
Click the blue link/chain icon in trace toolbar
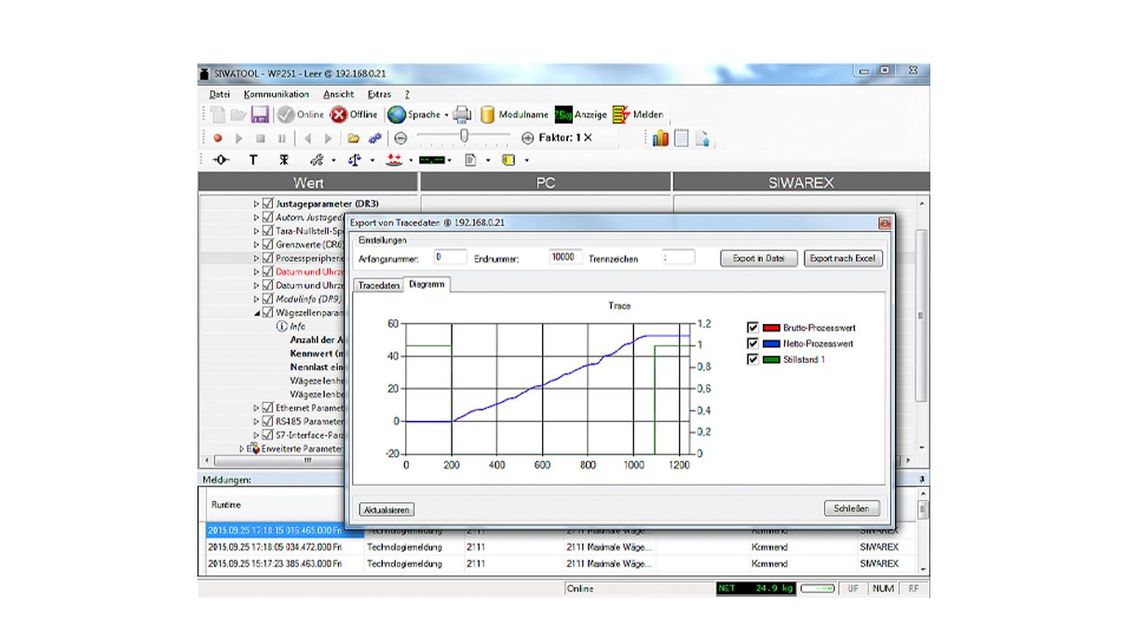coord(375,138)
